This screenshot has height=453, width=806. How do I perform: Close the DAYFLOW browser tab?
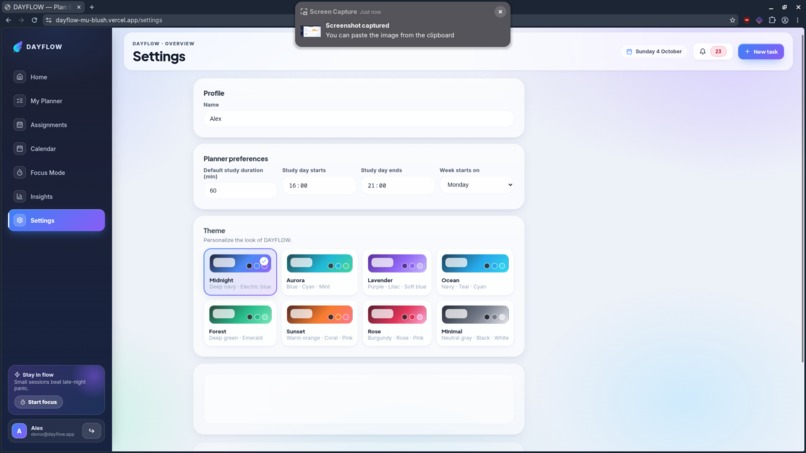click(x=79, y=7)
